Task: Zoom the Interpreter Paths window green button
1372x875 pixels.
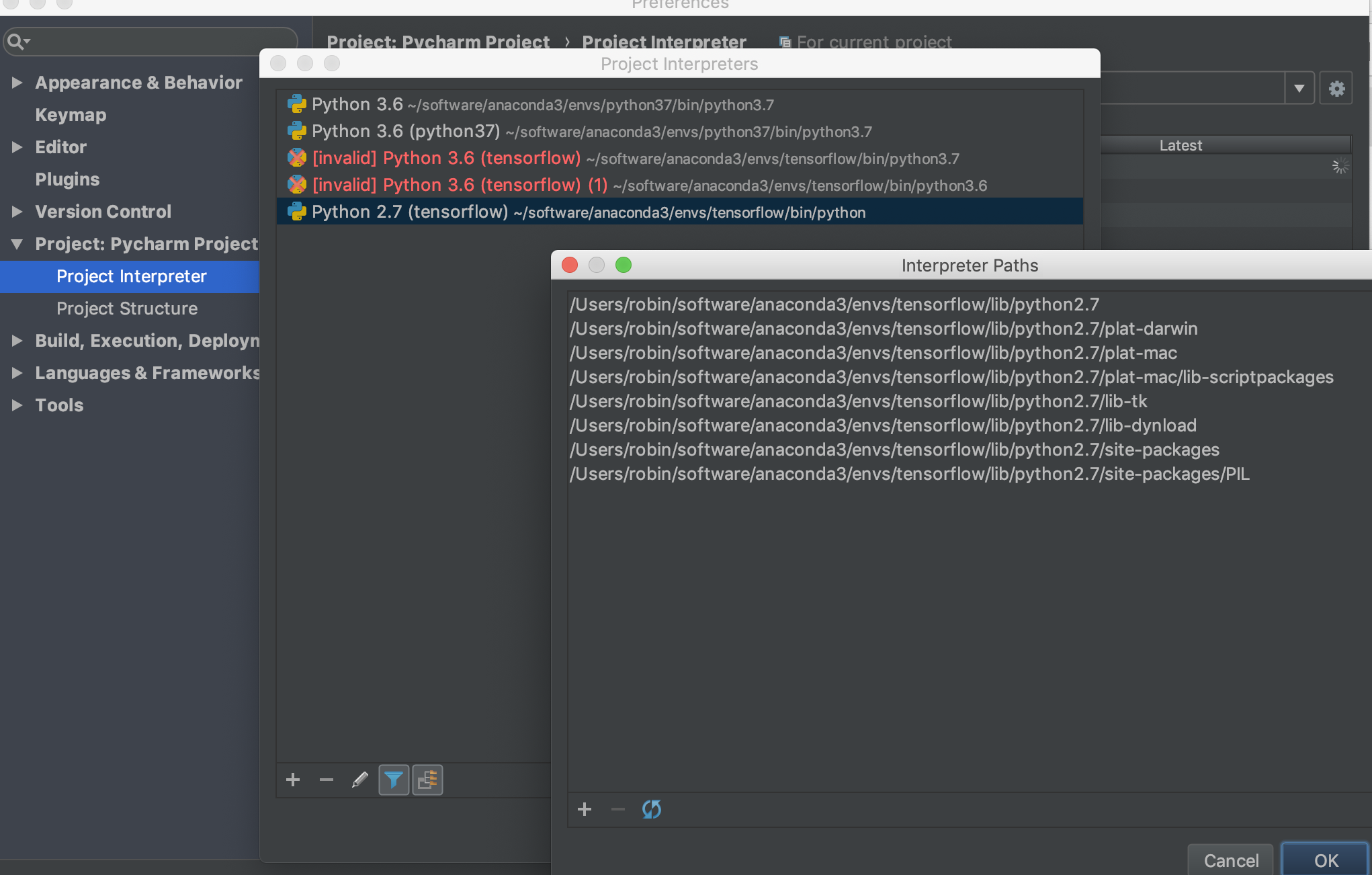Action: tap(624, 265)
